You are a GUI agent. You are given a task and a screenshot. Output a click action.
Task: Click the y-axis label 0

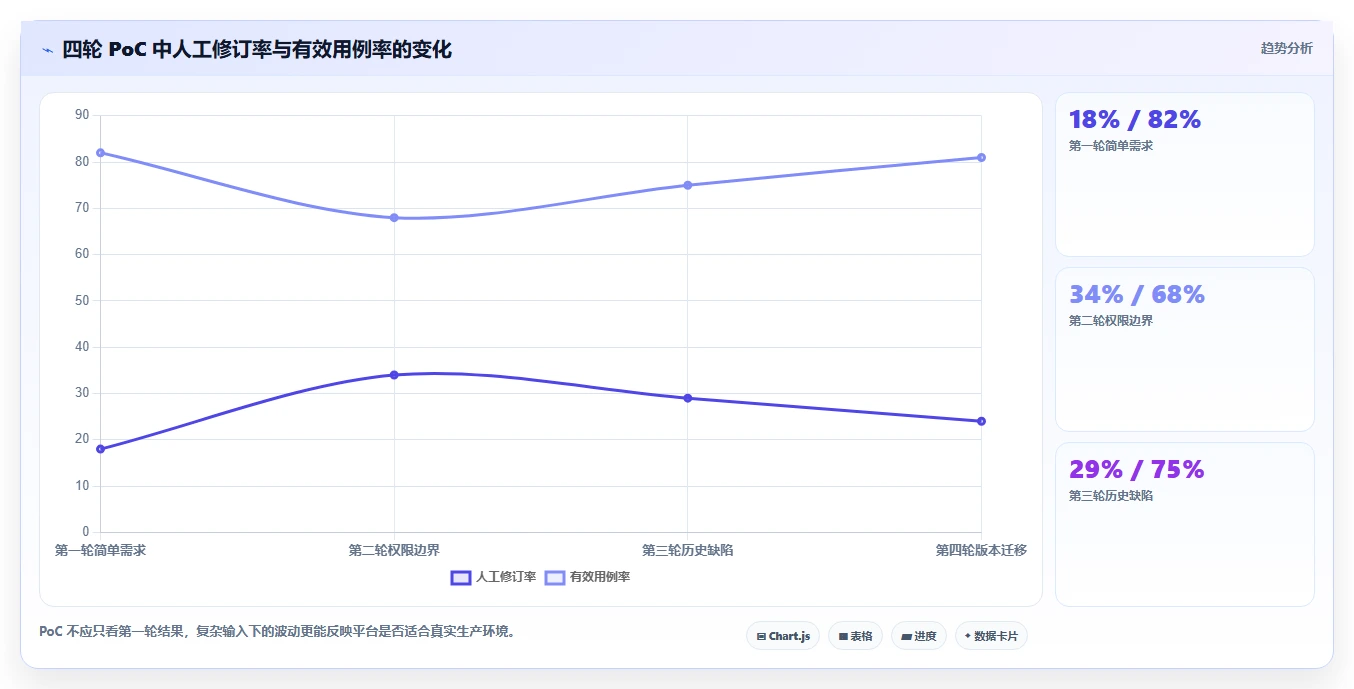click(x=86, y=531)
